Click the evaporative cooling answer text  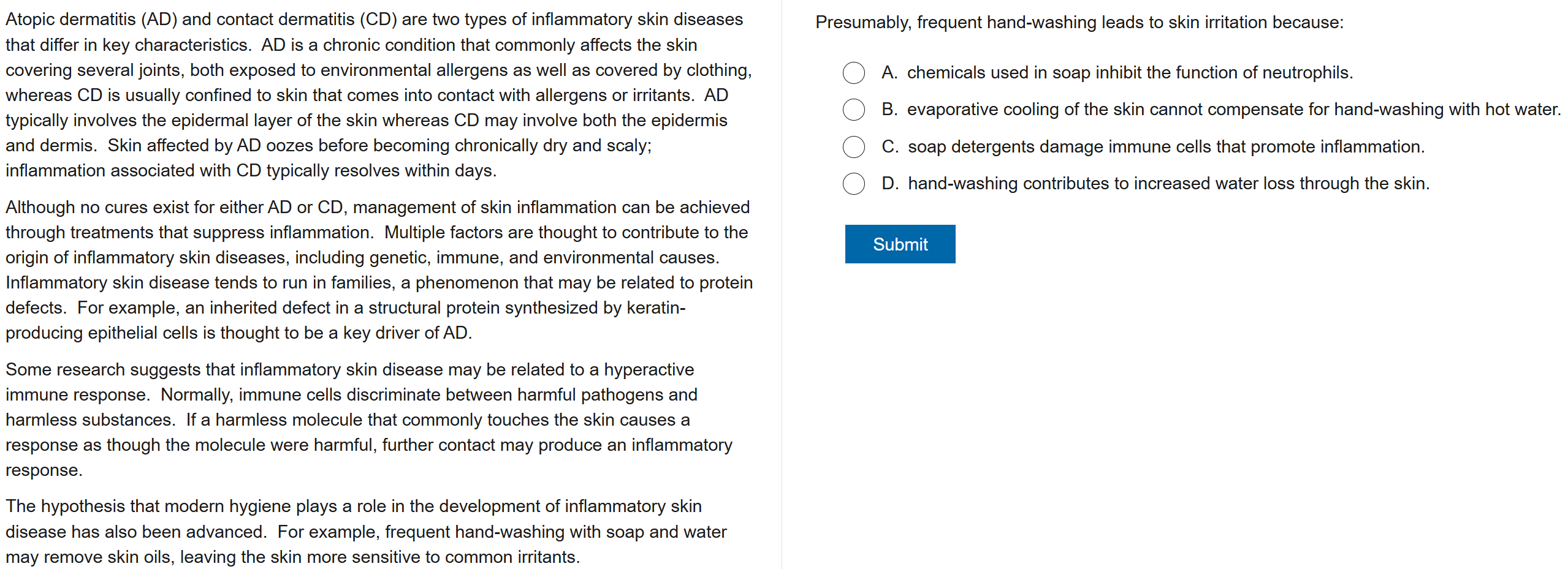point(1233,110)
